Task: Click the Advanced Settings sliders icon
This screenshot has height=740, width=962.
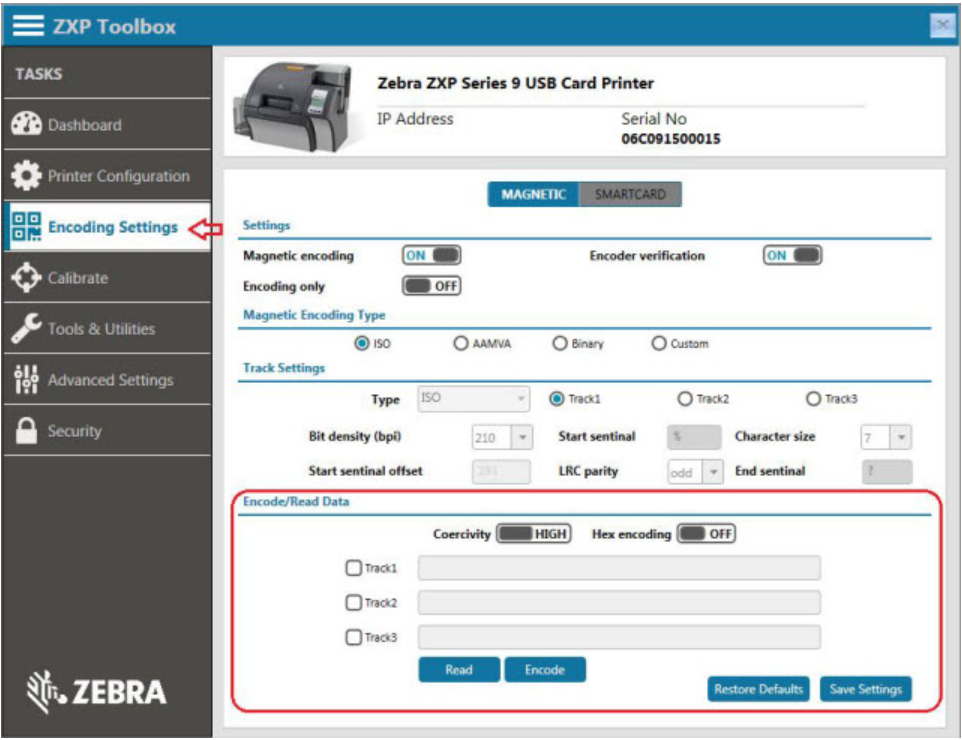Action: pyautogui.click(x=25, y=380)
